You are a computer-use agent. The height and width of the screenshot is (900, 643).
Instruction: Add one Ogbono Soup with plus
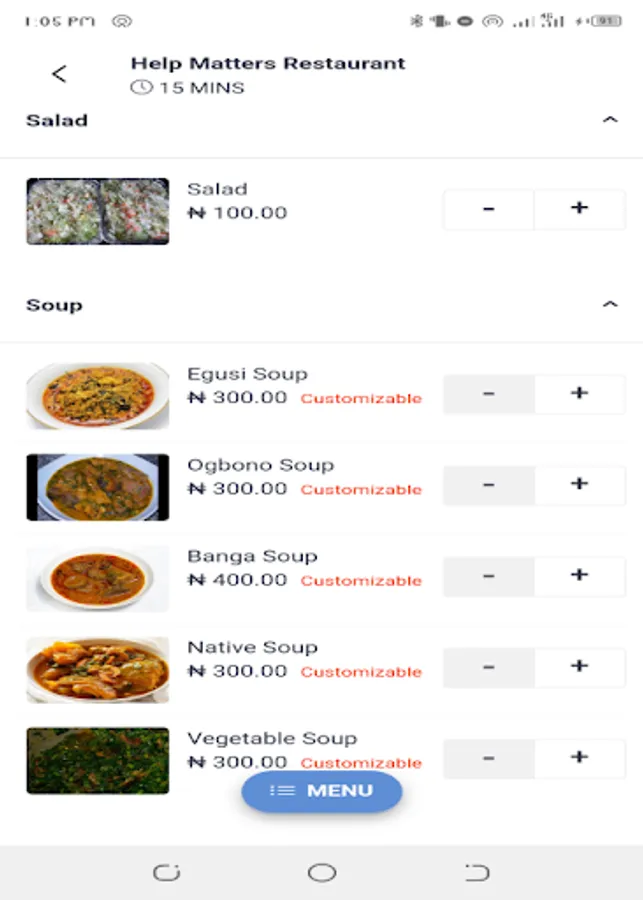579,485
